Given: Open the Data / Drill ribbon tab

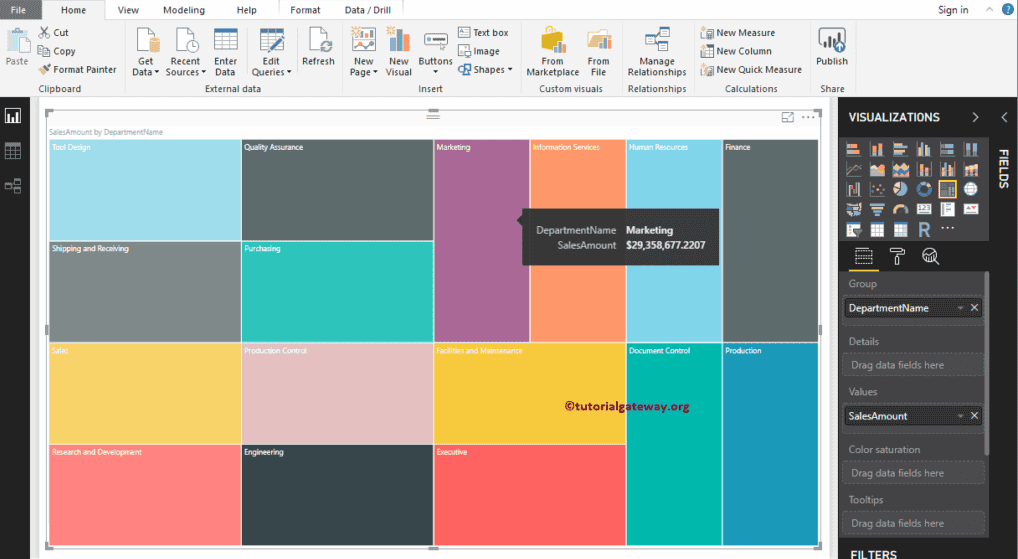Looking at the screenshot, I should [367, 10].
